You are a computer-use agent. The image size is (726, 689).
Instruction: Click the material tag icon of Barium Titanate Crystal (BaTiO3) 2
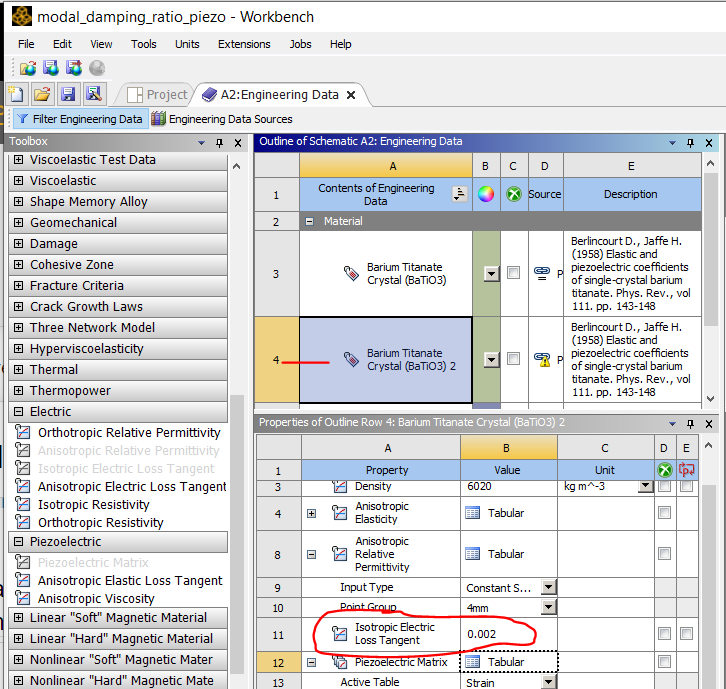pos(351,359)
